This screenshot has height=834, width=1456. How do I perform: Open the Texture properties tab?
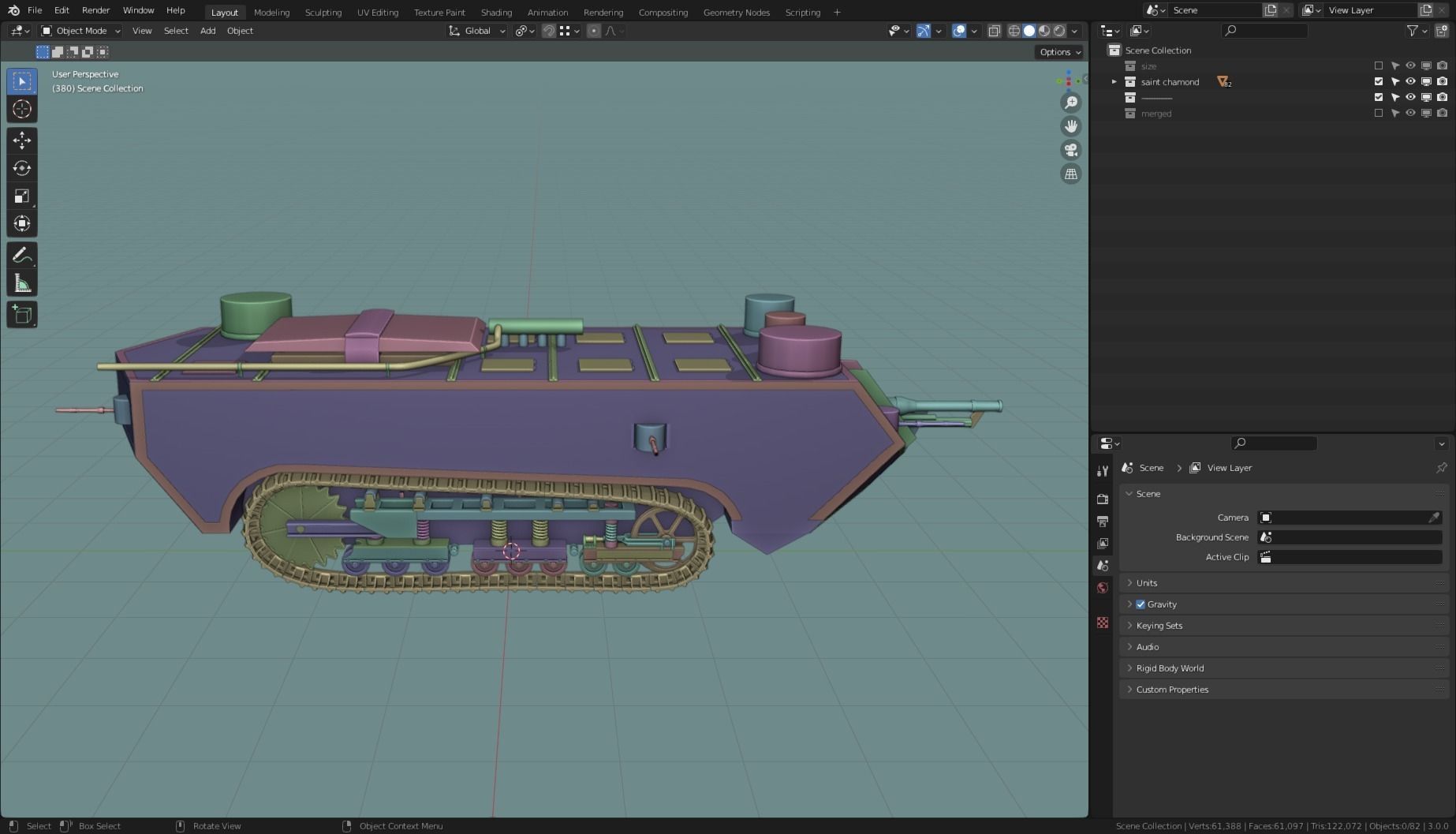(x=1103, y=623)
